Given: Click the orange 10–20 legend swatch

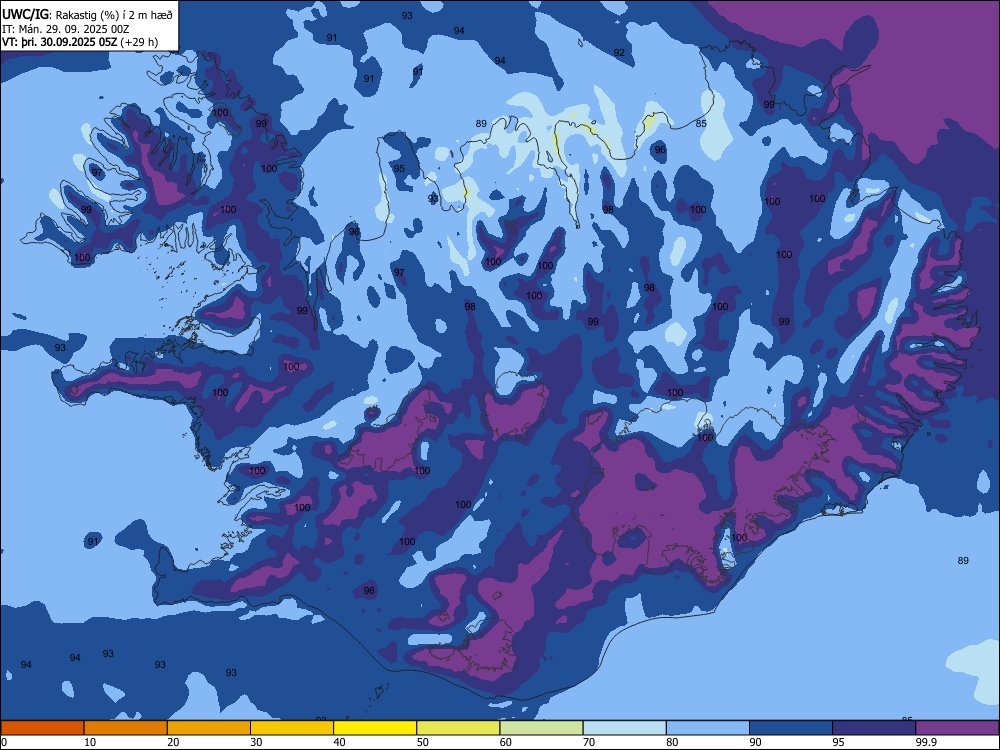Looking at the screenshot, I should click(126, 728).
